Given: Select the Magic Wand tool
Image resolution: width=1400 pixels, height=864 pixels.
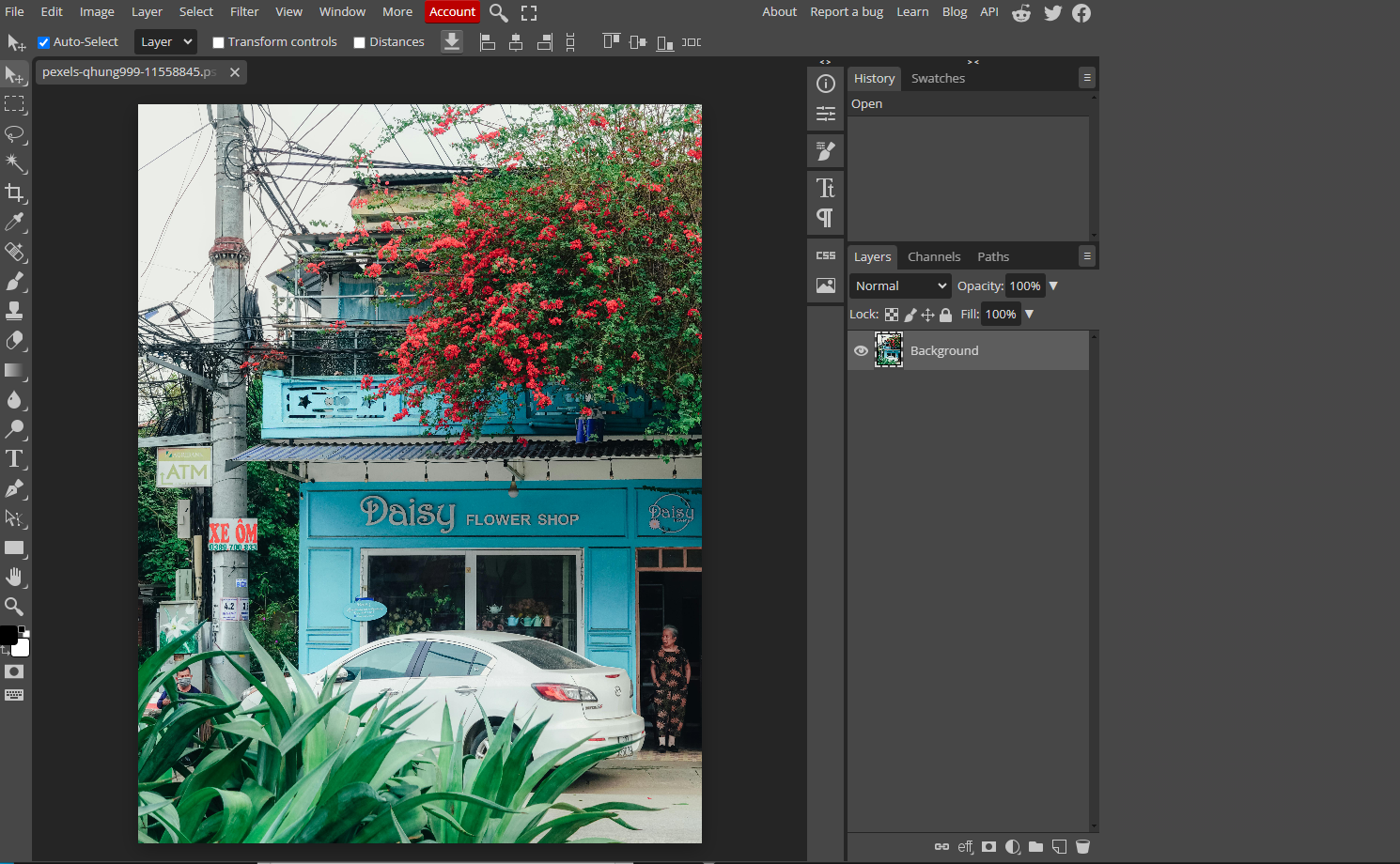Looking at the screenshot, I should click(15, 162).
